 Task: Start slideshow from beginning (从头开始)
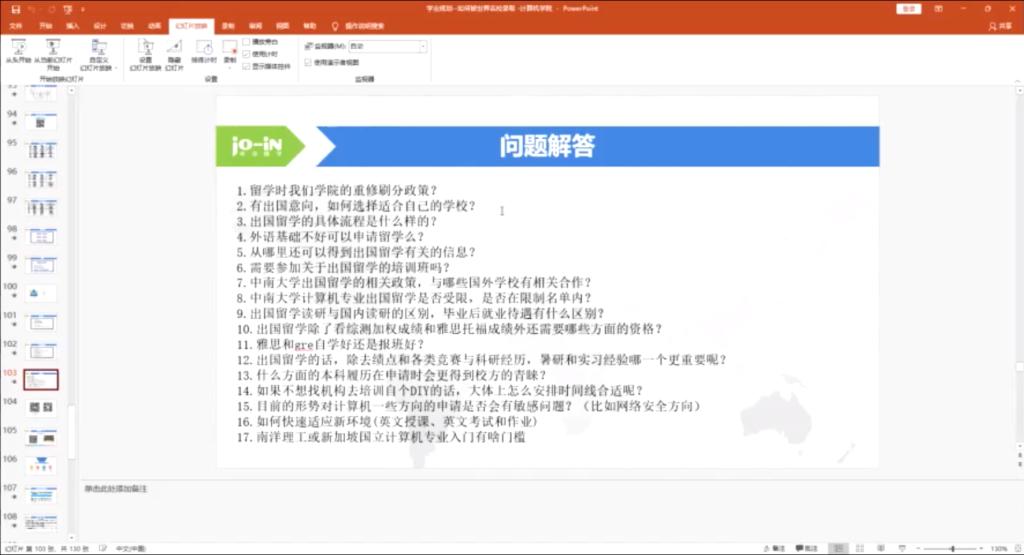19,50
